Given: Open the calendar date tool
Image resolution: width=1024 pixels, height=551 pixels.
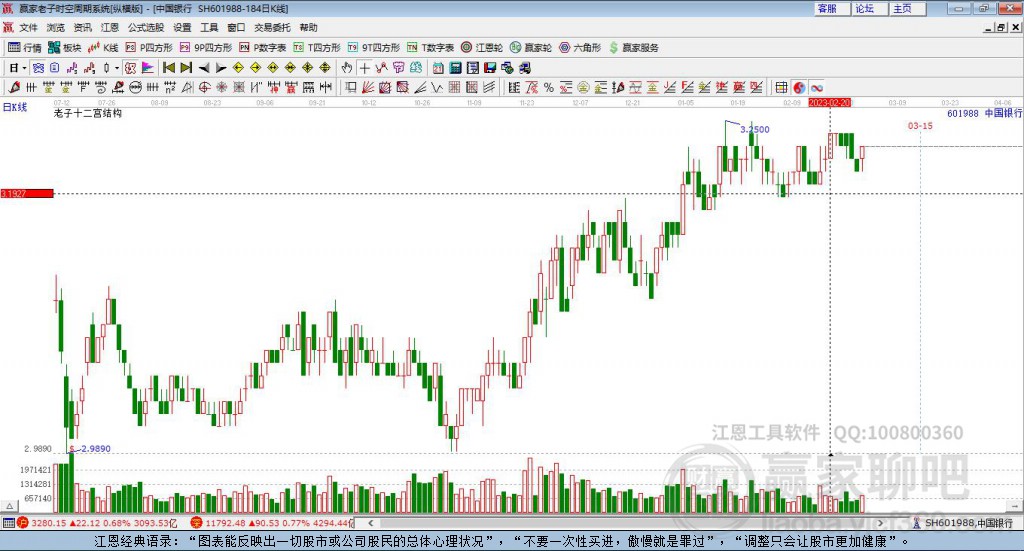Looking at the screenshot, I should 438,68.
